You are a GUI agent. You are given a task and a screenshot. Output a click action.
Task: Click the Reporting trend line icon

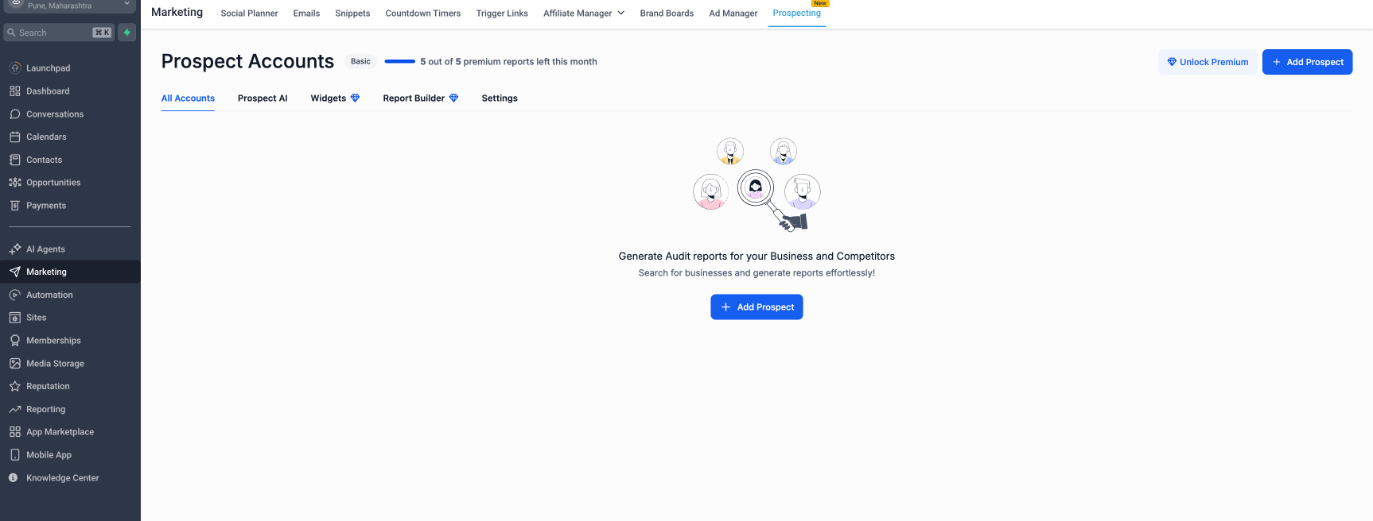(x=15, y=409)
